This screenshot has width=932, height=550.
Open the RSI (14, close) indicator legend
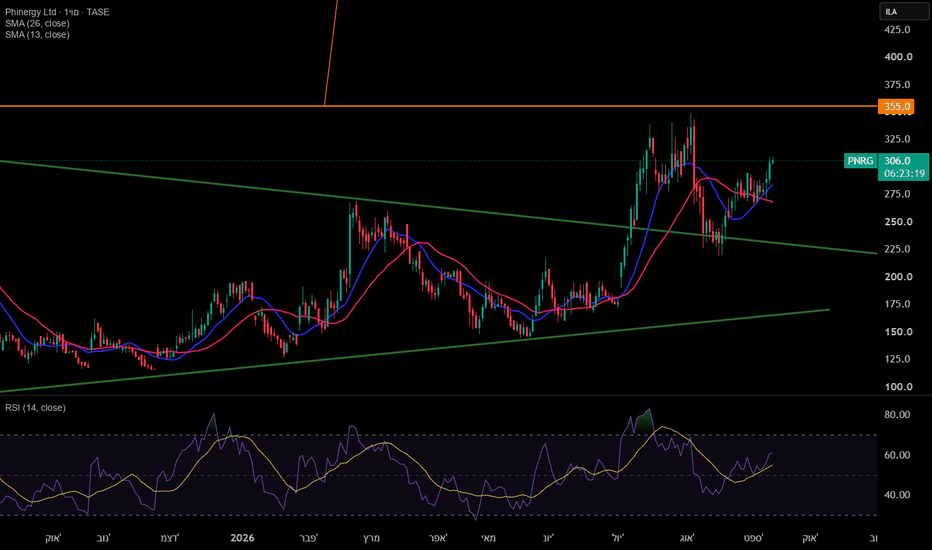pyautogui.click(x=35, y=408)
